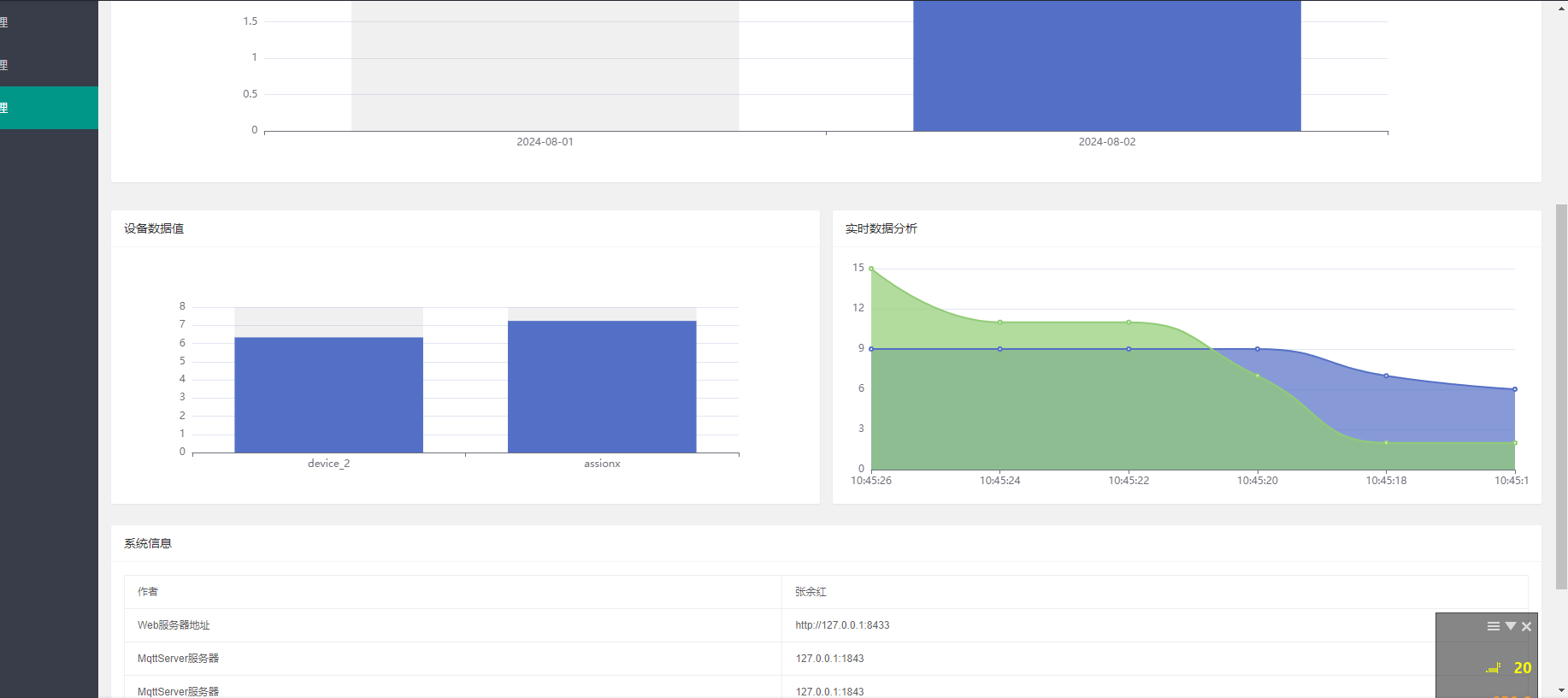1568x698 pixels.
Task: Click the device_2 bar in 设备数据值 chart
Action: 329,395
